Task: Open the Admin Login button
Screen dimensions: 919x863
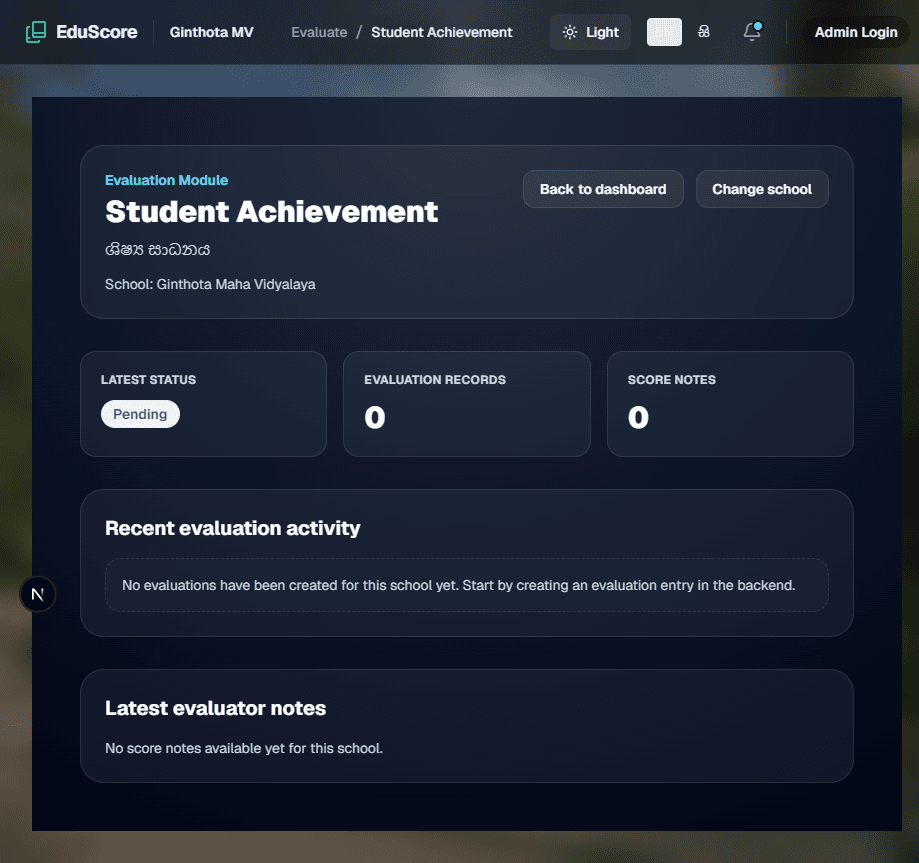Action: [856, 32]
